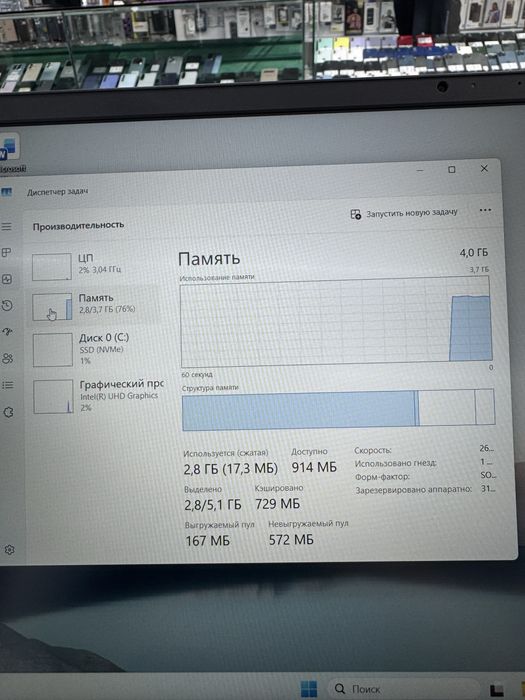Open the App history icon in sidebar

coord(7,306)
